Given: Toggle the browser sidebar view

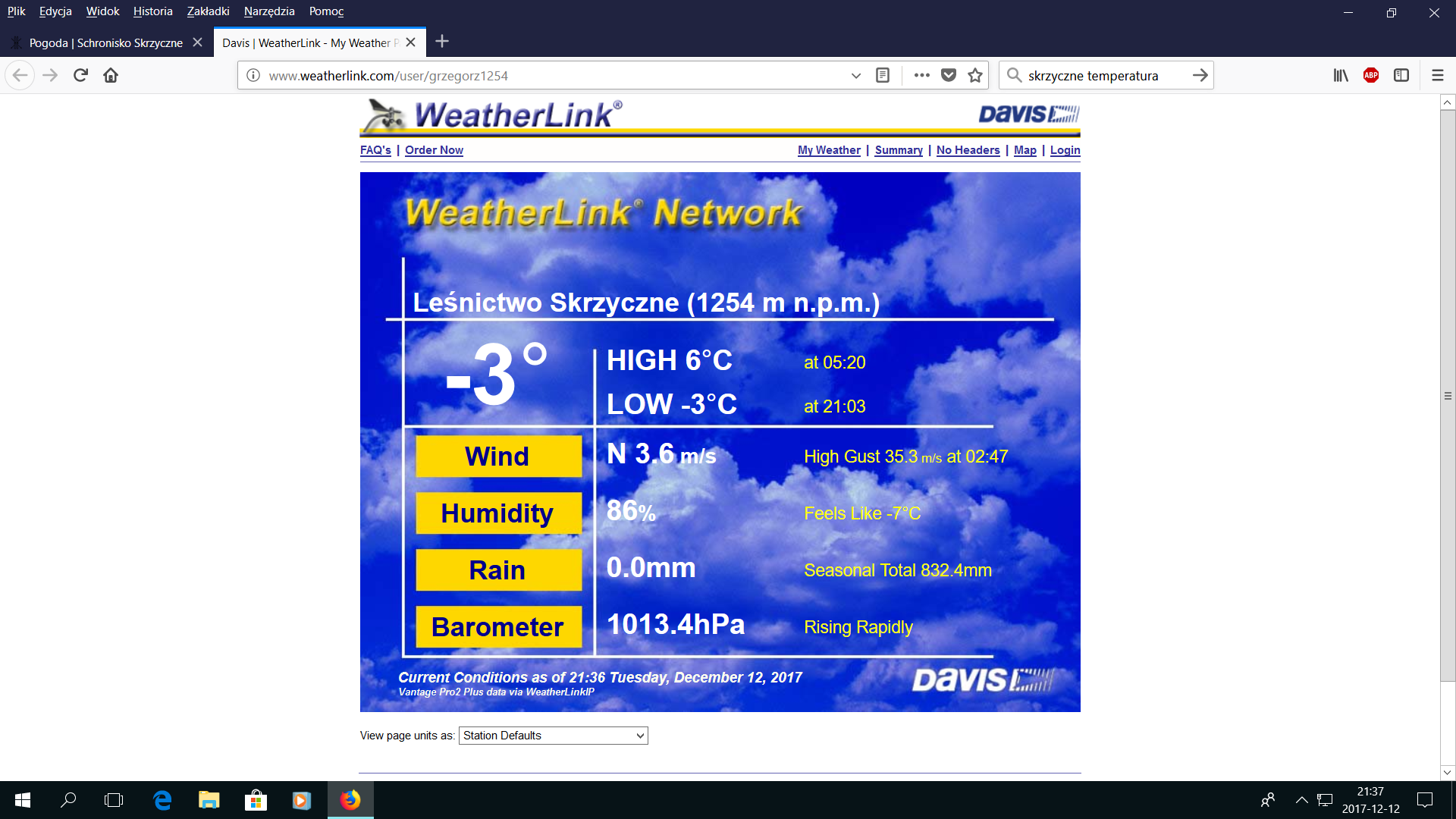Looking at the screenshot, I should click(x=1401, y=75).
